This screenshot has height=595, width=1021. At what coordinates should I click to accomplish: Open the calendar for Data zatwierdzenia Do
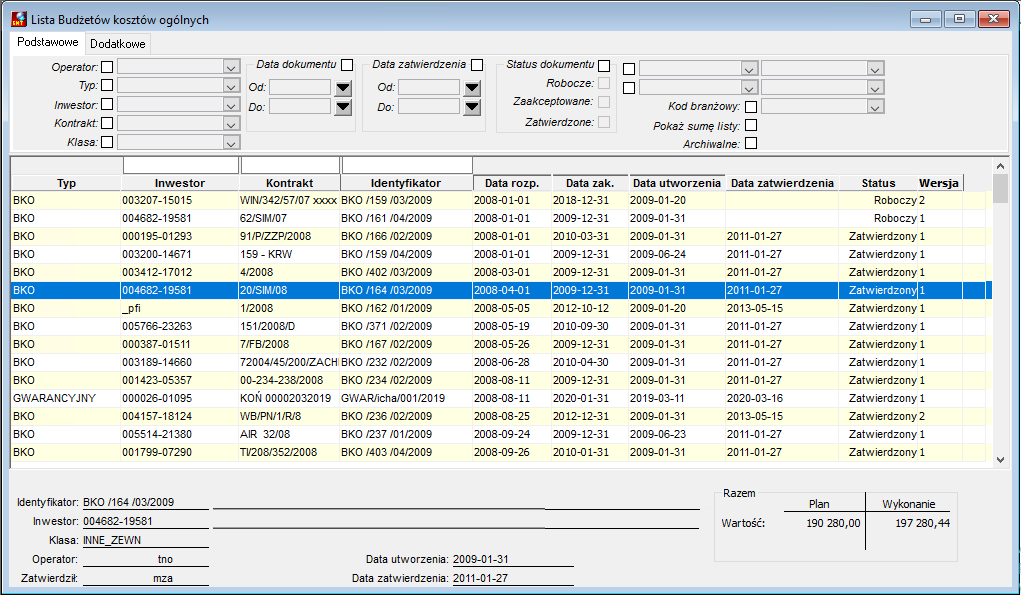pos(472,107)
